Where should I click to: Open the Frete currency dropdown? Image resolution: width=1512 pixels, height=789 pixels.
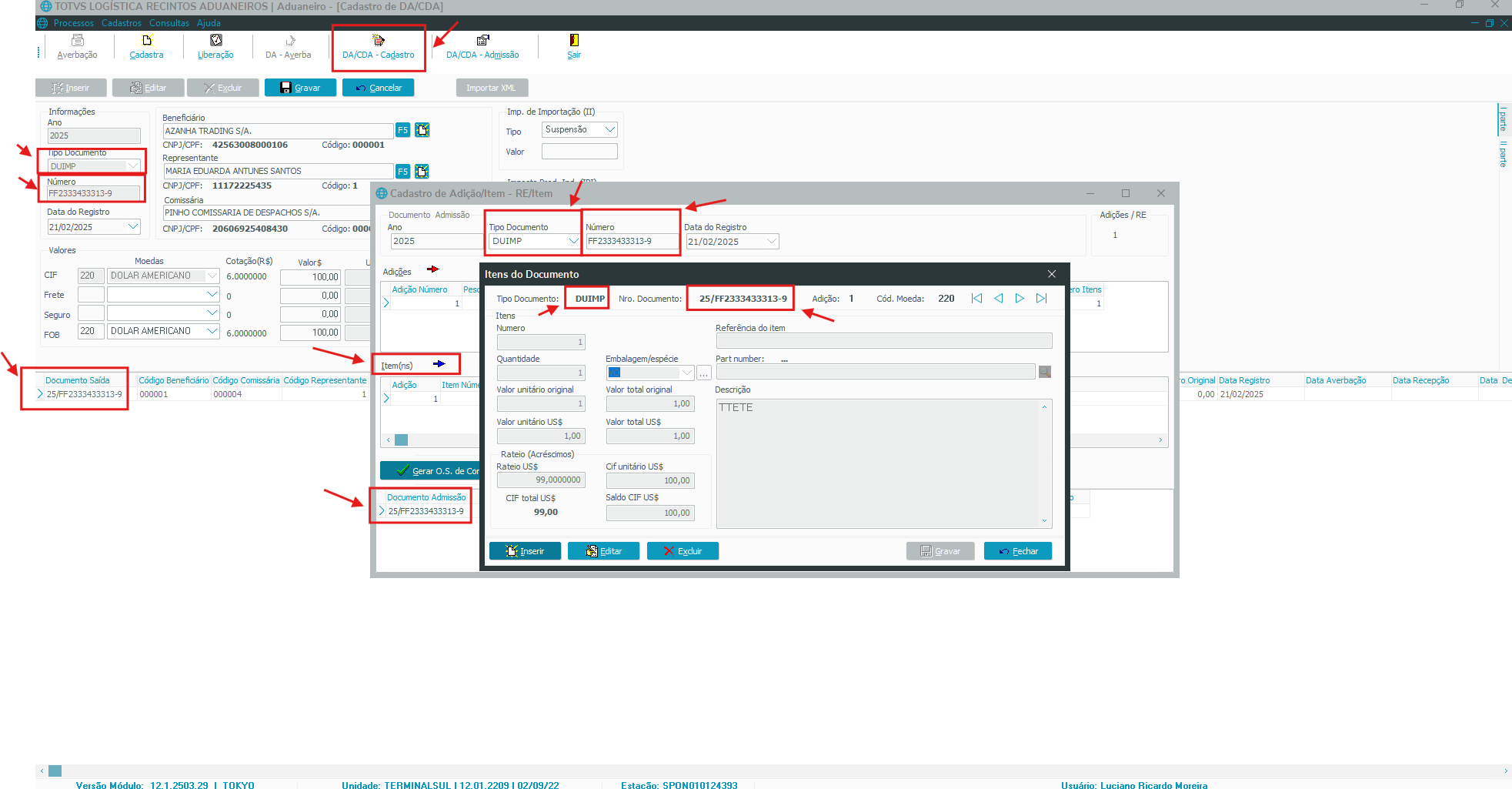tap(212, 295)
